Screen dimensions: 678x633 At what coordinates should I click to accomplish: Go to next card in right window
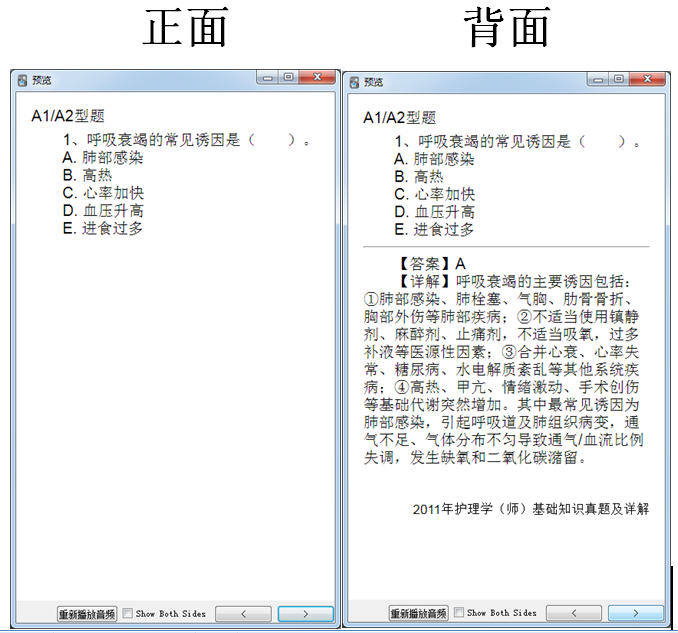coord(636,613)
